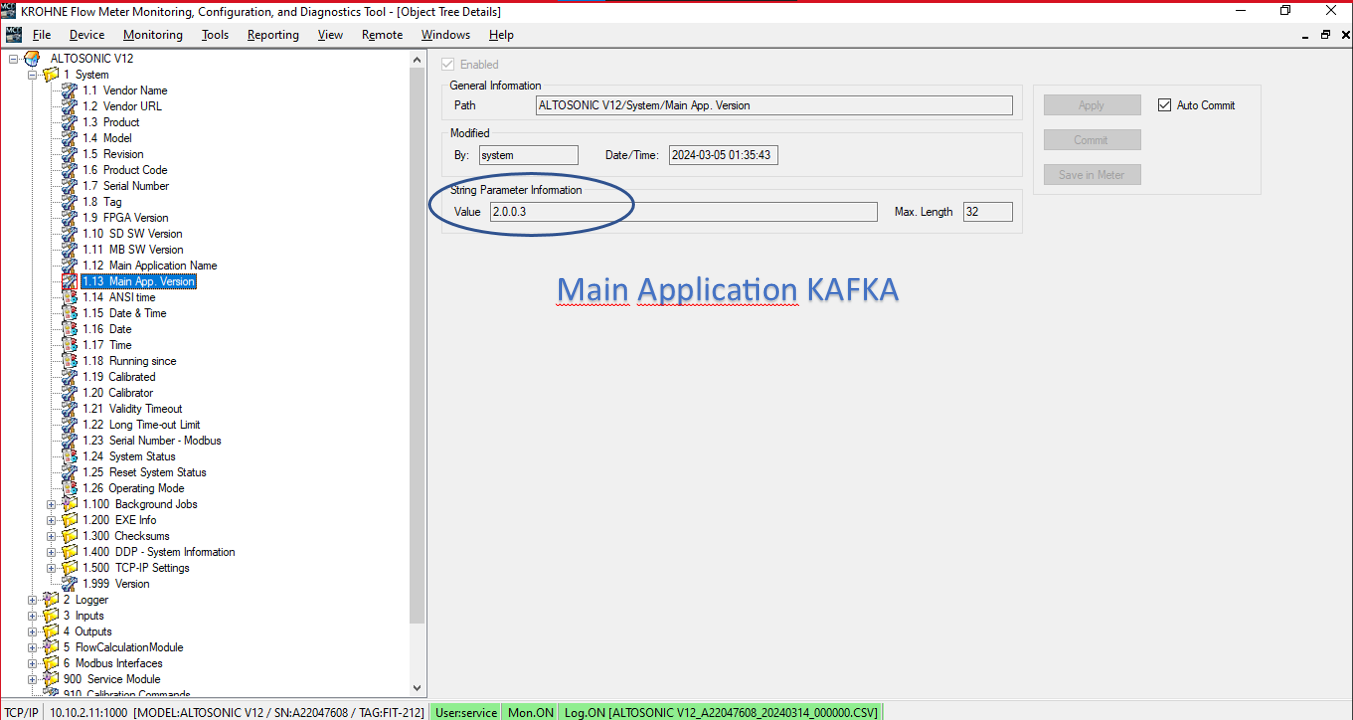Expand the 3 Inputs node
Viewport: 1353px width, 720px height.
click(33, 616)
